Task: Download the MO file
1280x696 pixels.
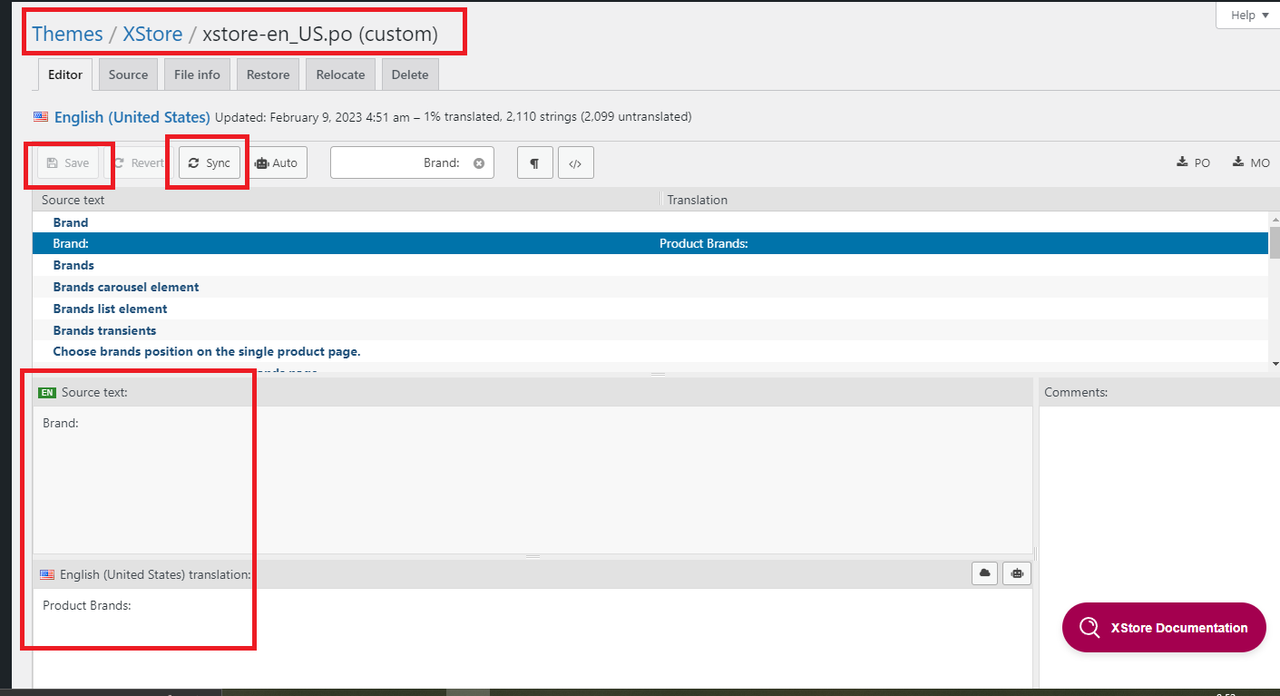Action: [x=1251, y=163]
